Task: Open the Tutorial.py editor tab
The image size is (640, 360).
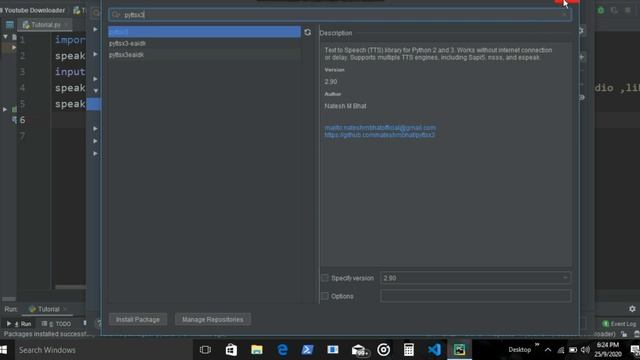Action: [x=45, y=25]
